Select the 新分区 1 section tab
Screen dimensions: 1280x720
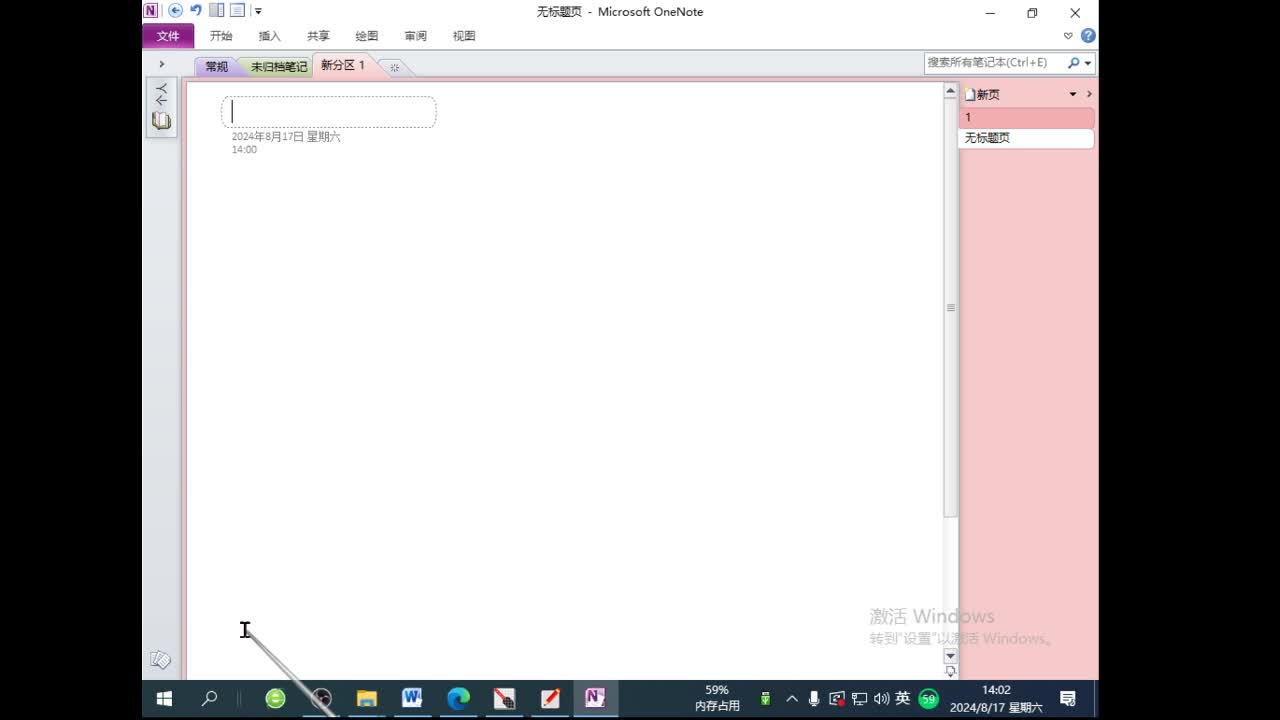(x=343, y=65)
